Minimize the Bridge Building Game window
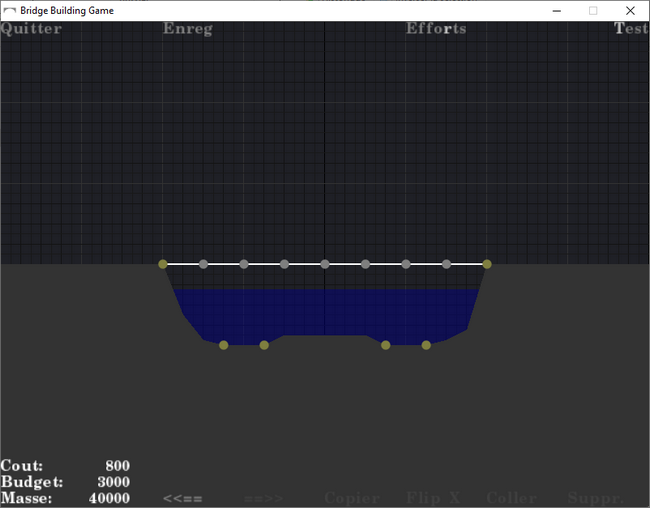Image resolution: width=650 pixels, height=508 pixels. point(557,11)
